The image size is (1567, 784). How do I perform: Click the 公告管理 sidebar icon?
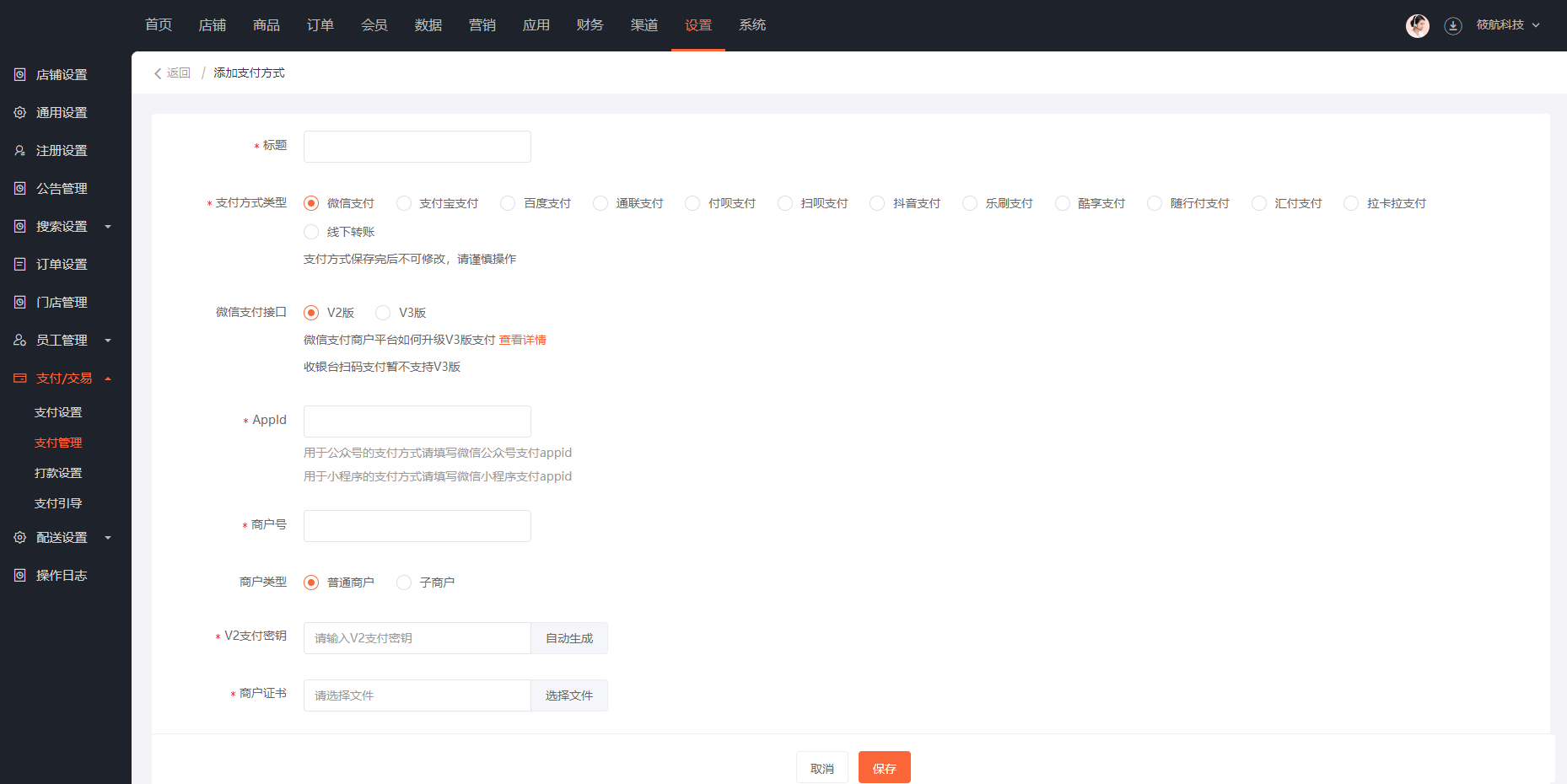pyautogui.click(x=20, y=189)
